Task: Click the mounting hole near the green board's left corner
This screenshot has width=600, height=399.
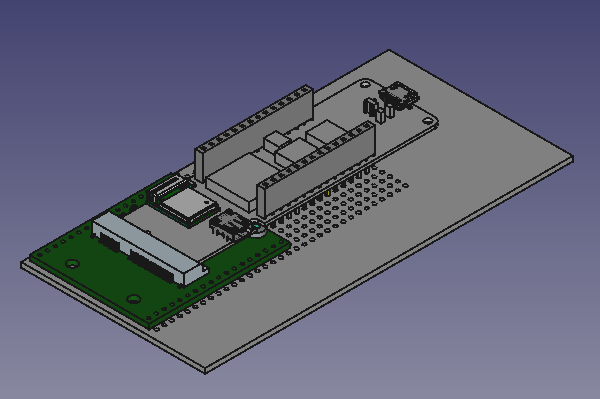Action: (72, 263)
